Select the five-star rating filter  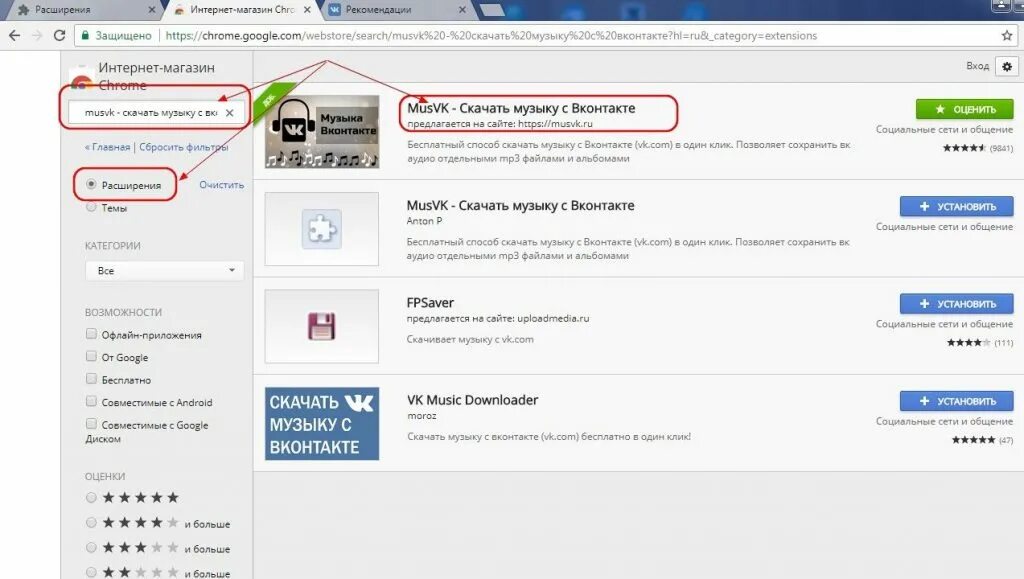click(91, 497)
